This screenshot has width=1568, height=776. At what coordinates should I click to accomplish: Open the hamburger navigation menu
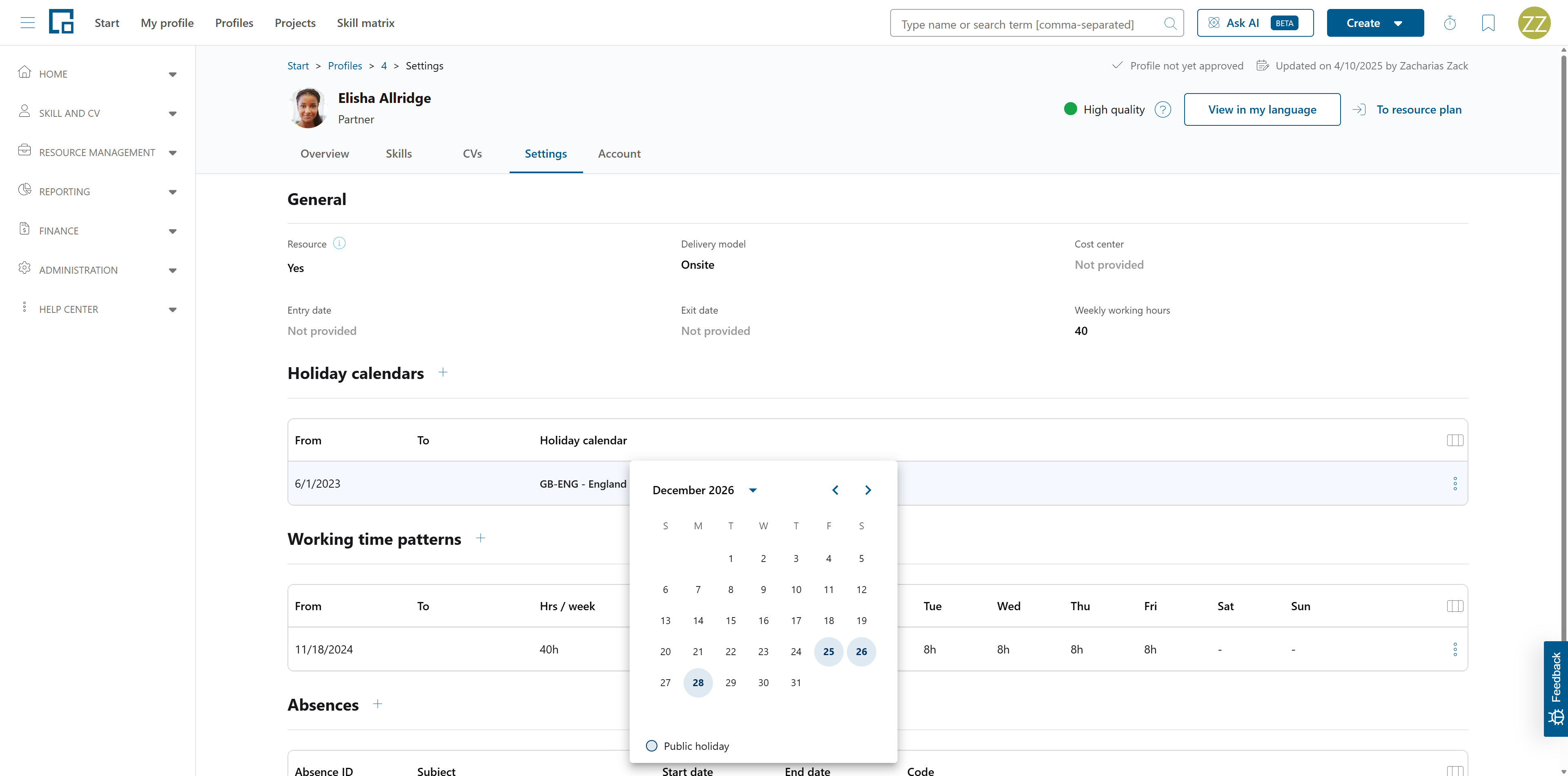click(x=27, y=23)
